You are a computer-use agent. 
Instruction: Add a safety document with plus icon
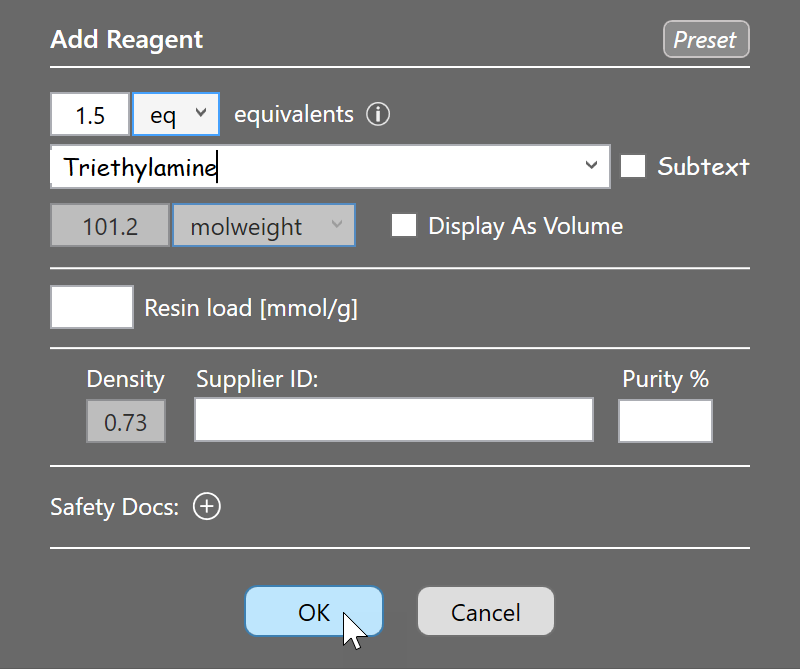click(207, 507)
